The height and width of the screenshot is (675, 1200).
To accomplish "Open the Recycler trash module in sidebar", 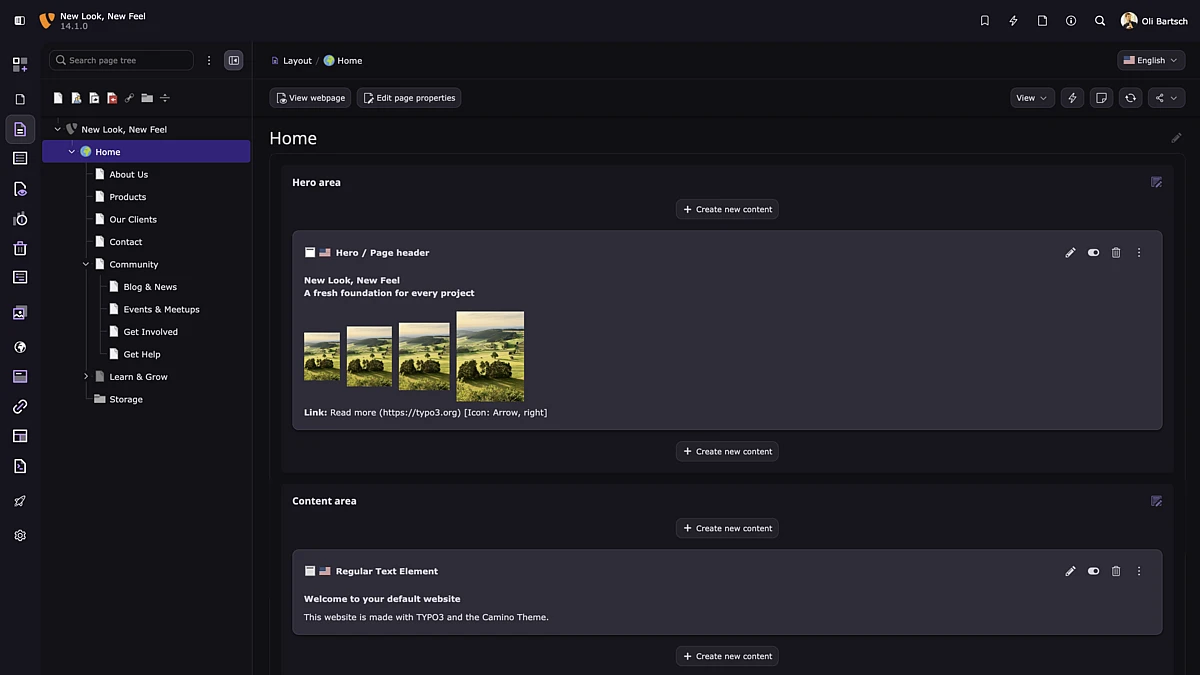I will coord(20,248).
